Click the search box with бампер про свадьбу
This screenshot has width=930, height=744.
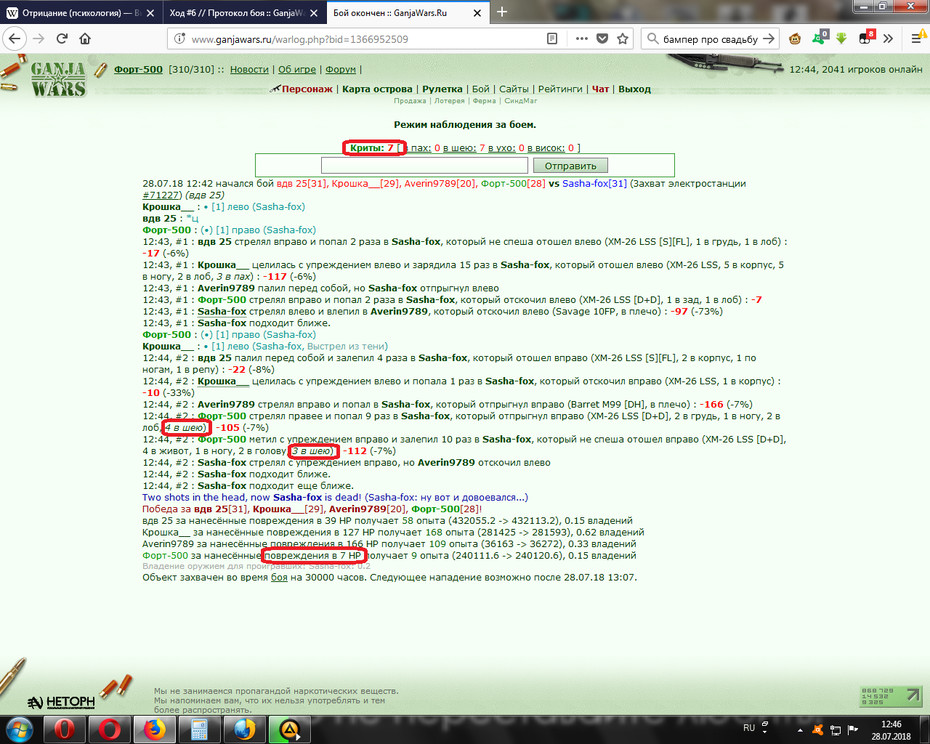710,39
